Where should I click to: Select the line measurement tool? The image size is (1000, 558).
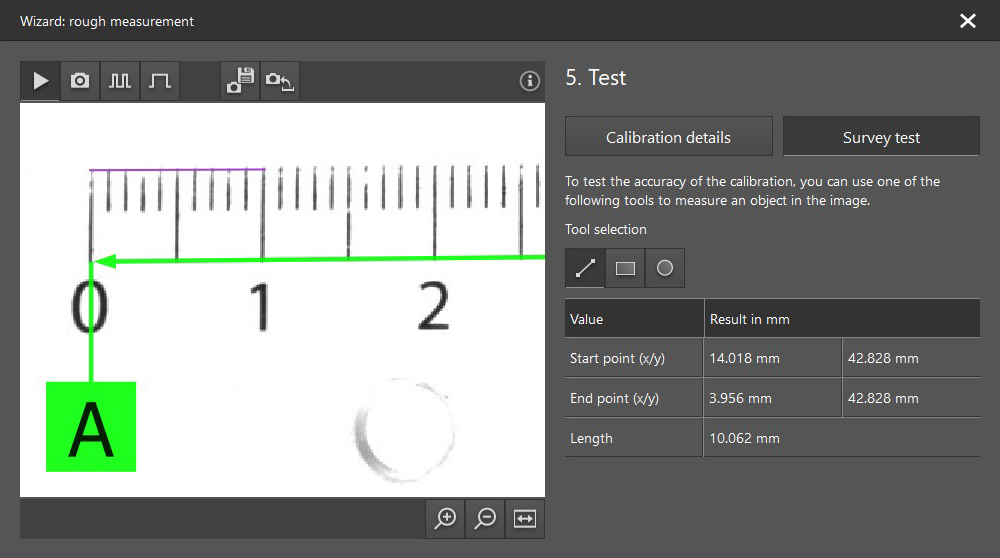point(585,268)
